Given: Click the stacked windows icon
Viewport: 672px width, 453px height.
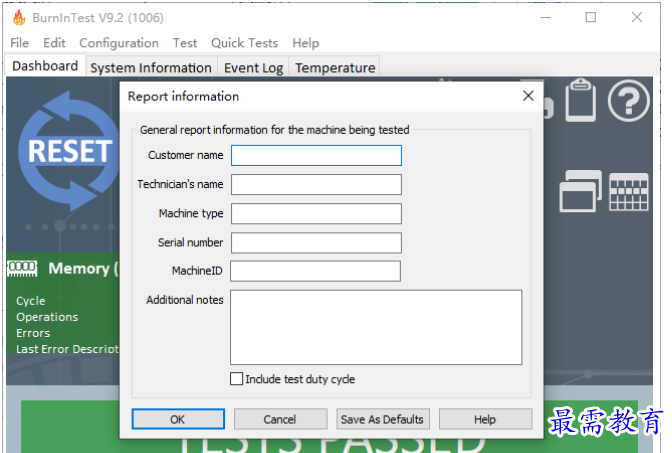Looking at the screenshot, I should [580, 191].
